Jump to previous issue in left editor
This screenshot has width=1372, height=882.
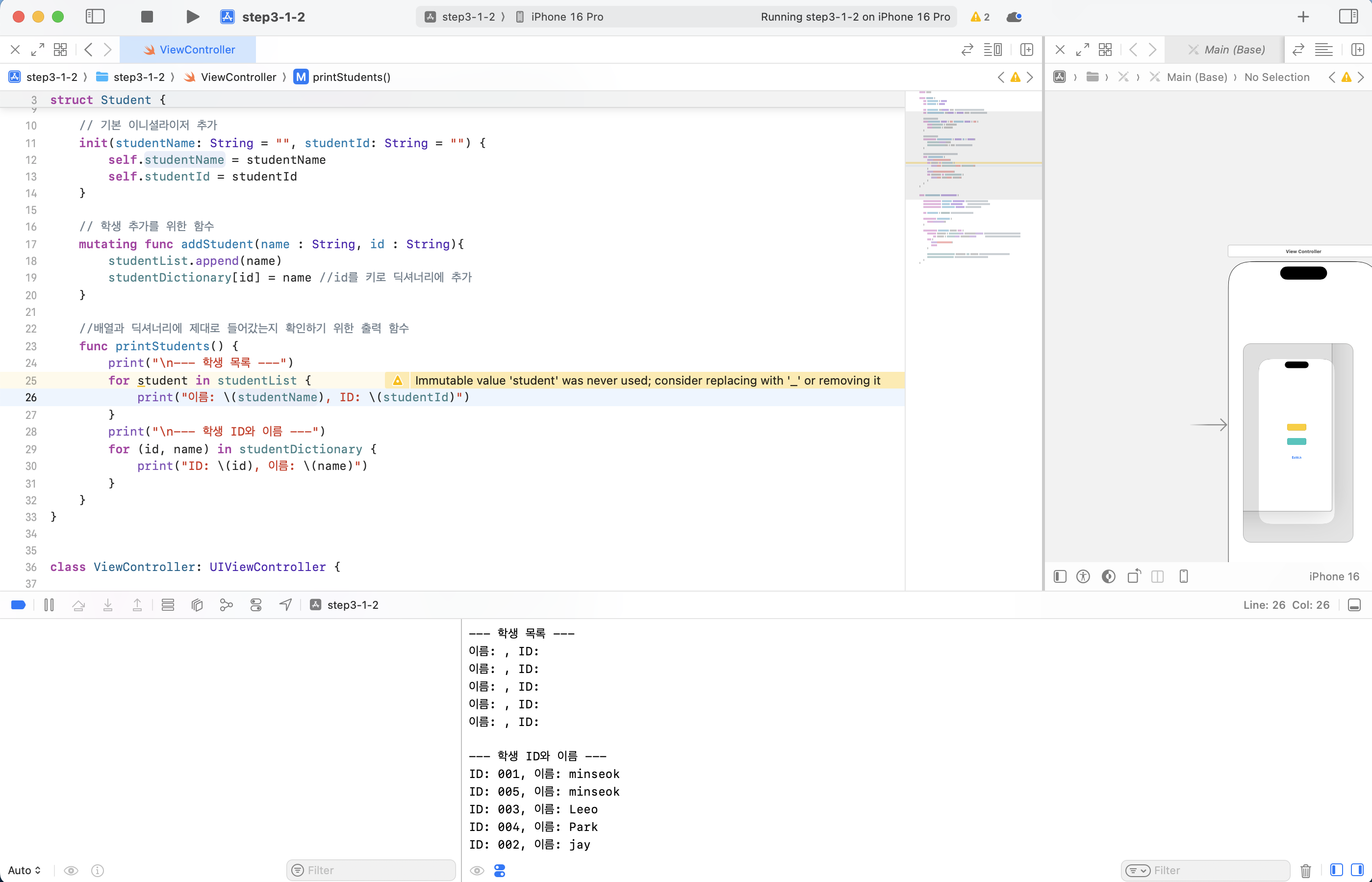point(1000,78)
